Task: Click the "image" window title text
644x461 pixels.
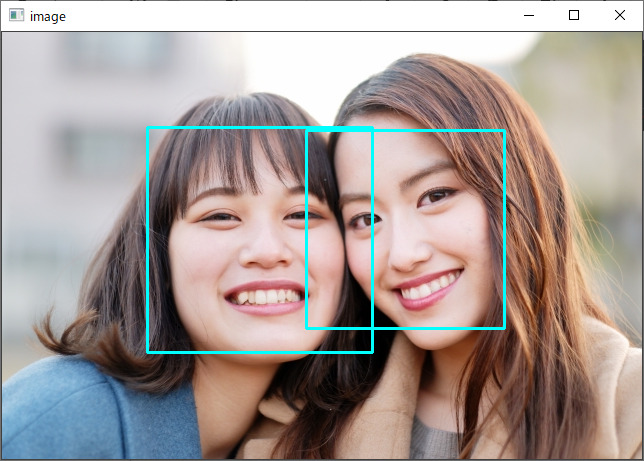Action: pos(48,17)
